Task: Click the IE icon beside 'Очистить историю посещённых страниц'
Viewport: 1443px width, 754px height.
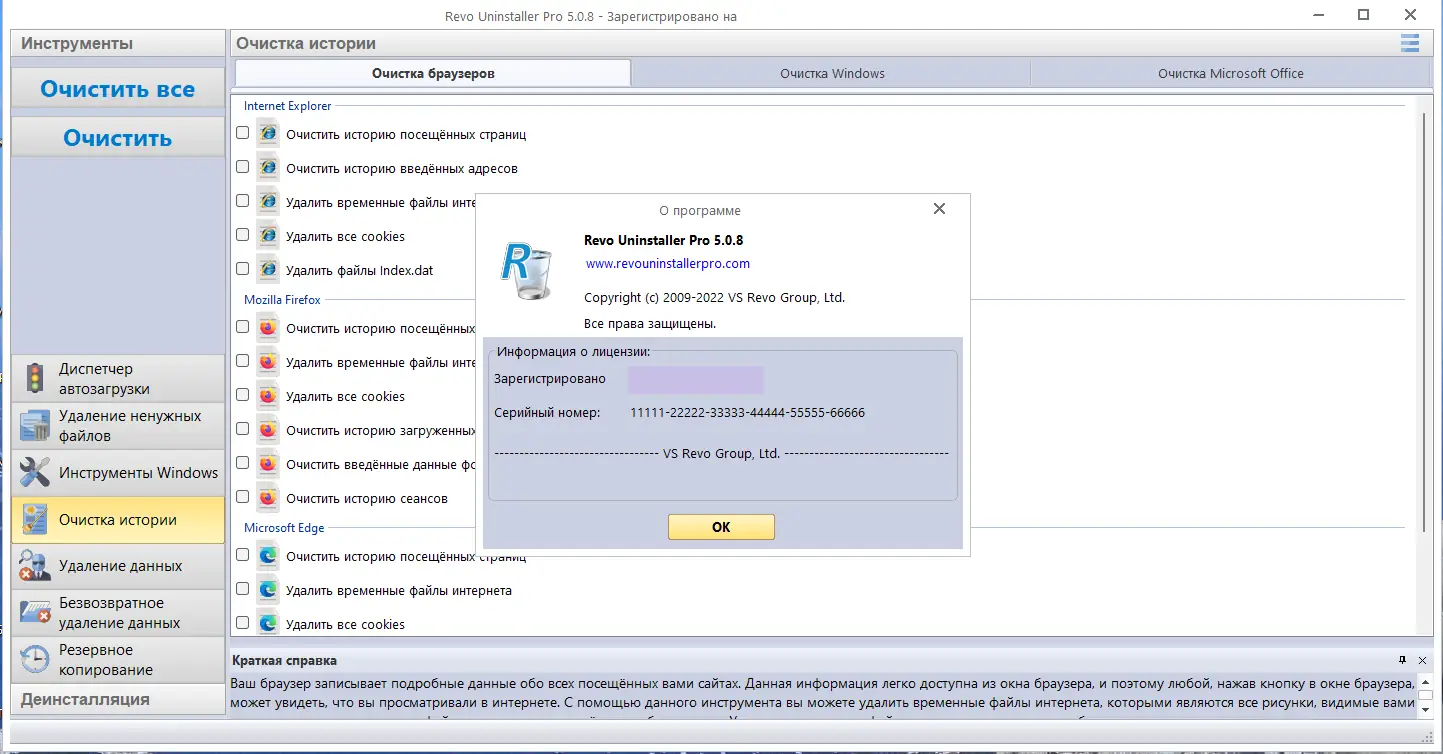Action: [267, 133]
